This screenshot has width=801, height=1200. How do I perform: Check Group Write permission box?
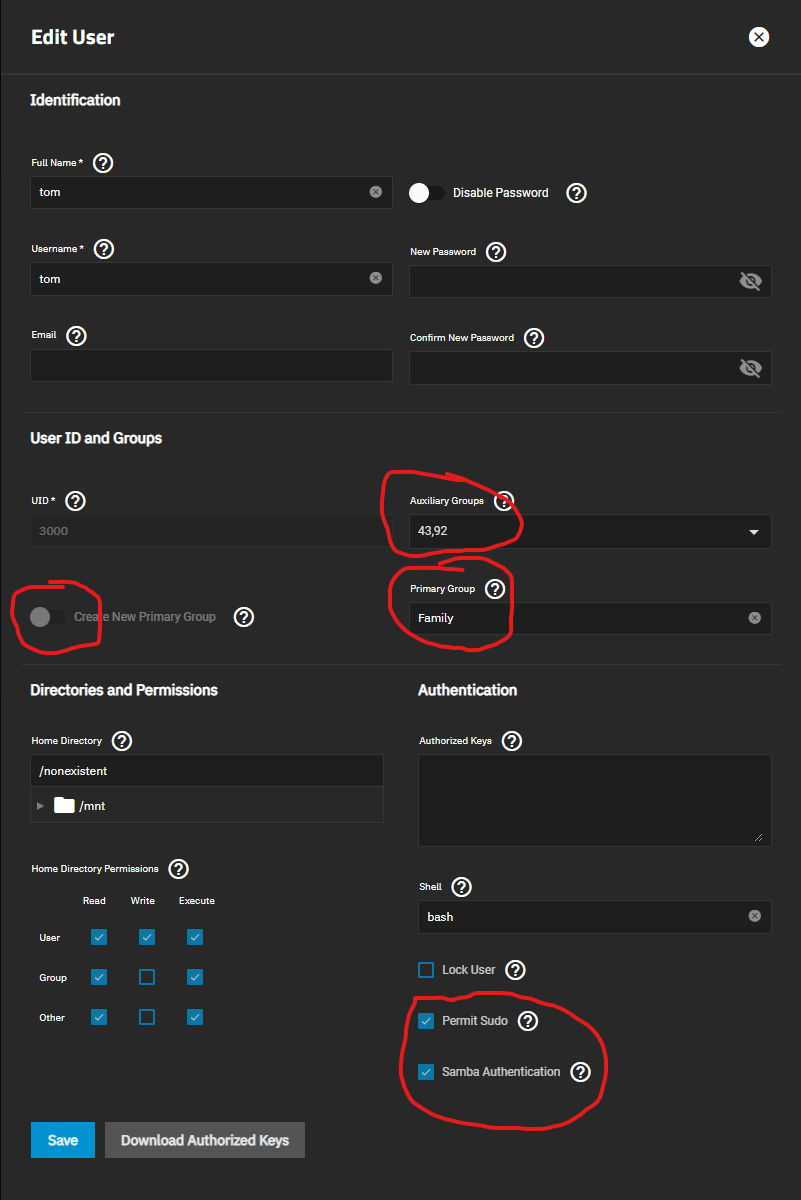[147, 977]
